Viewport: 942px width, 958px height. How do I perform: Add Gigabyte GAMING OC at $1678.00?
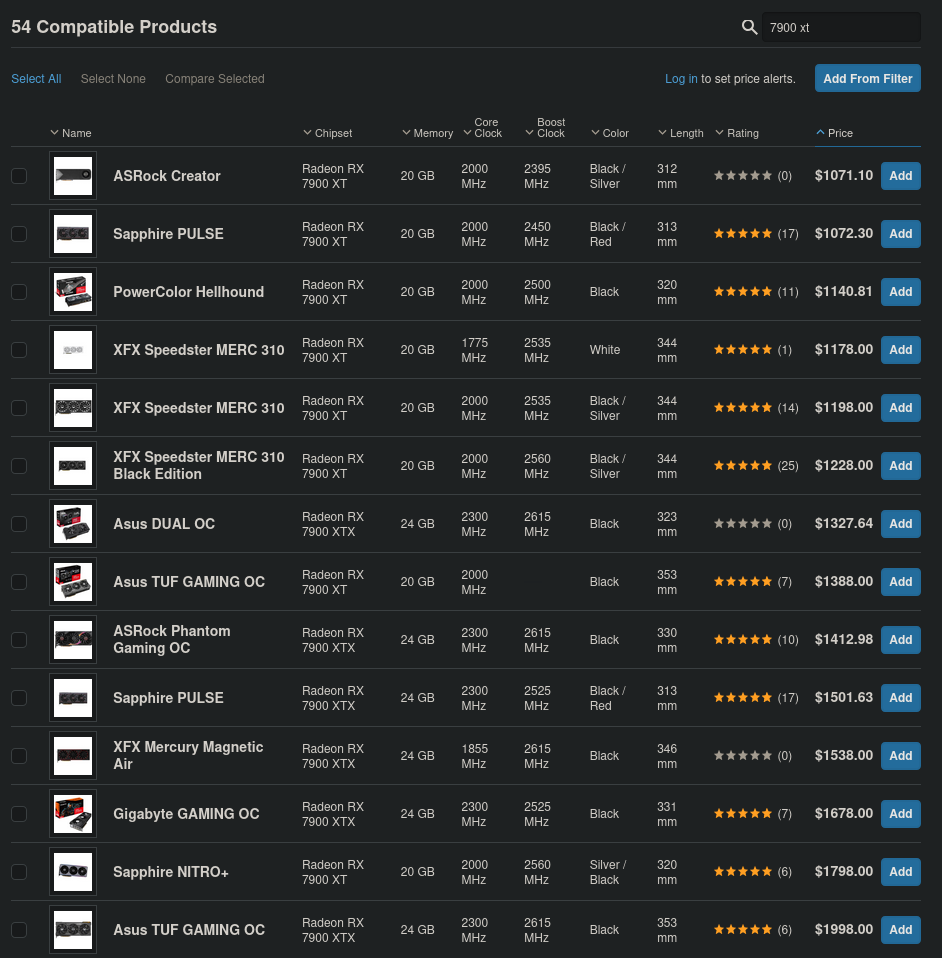[x=900, y=814]
